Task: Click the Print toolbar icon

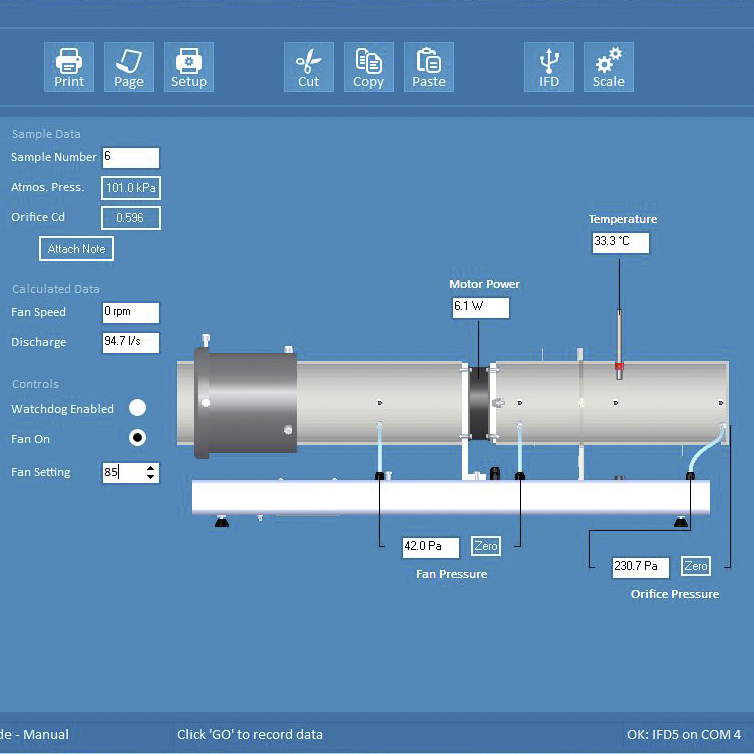Action: pos(69,67)
